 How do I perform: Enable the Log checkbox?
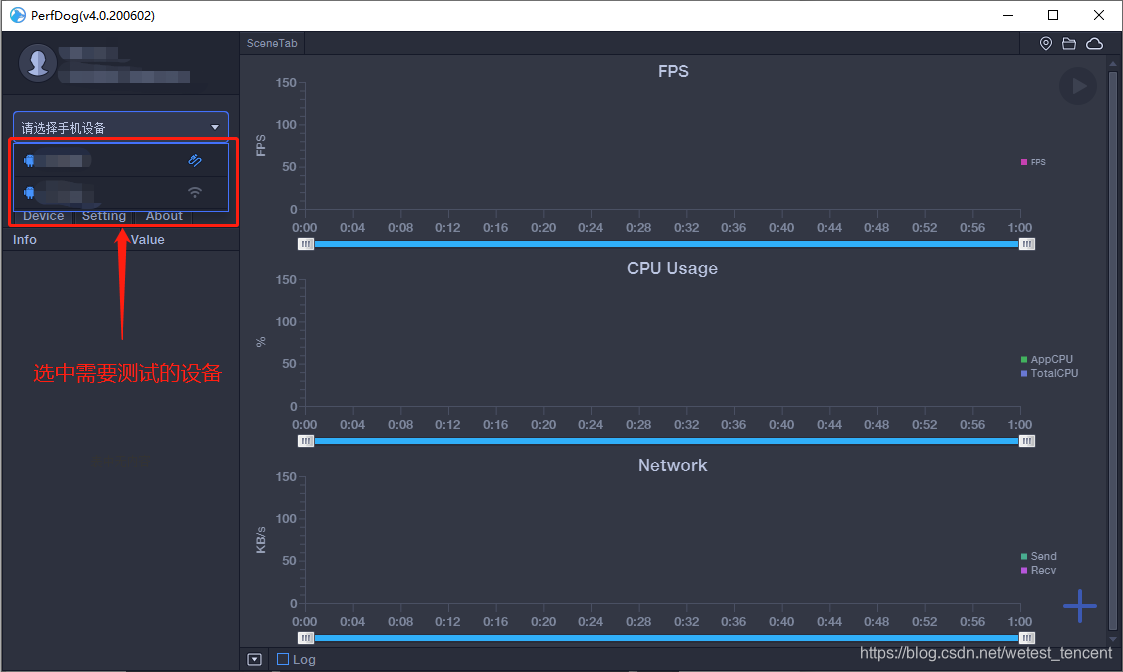283,659
